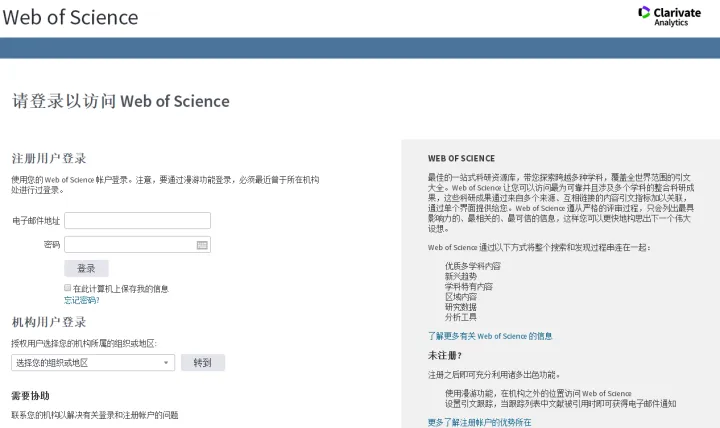
Task: Click the 转到 button
Action: coord(202,363)
